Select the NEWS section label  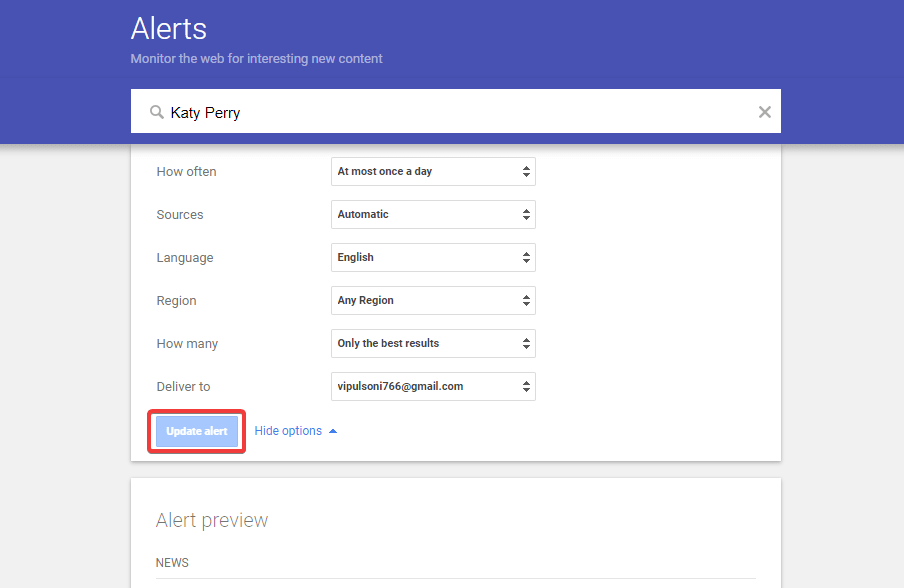[x=172, y=563]
